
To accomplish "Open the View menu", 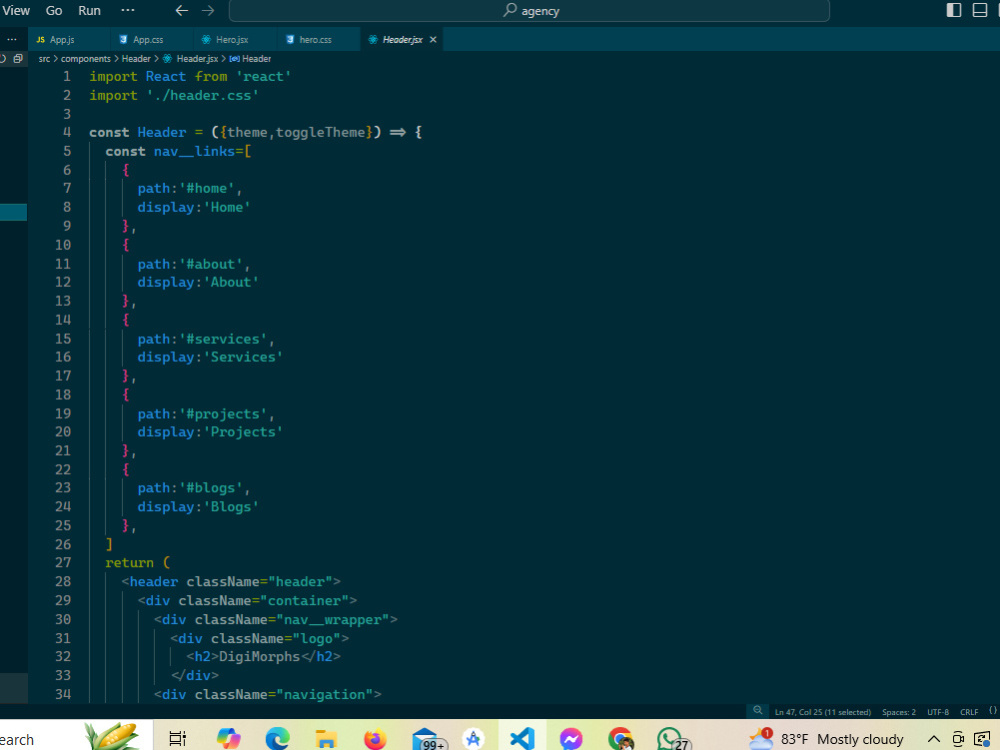I will [16, 11].
